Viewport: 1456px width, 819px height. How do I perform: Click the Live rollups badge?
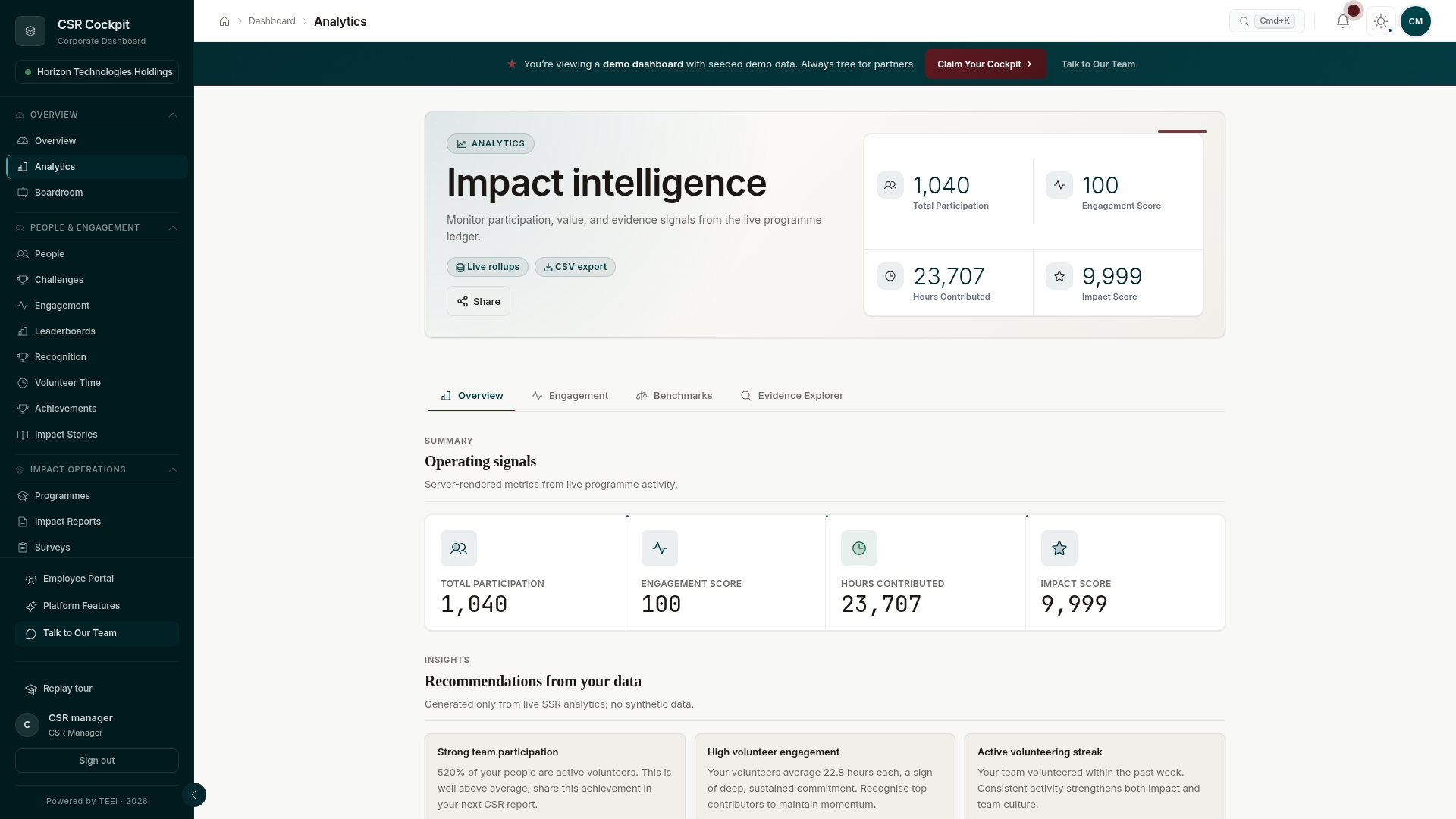[x=487, y=267]
